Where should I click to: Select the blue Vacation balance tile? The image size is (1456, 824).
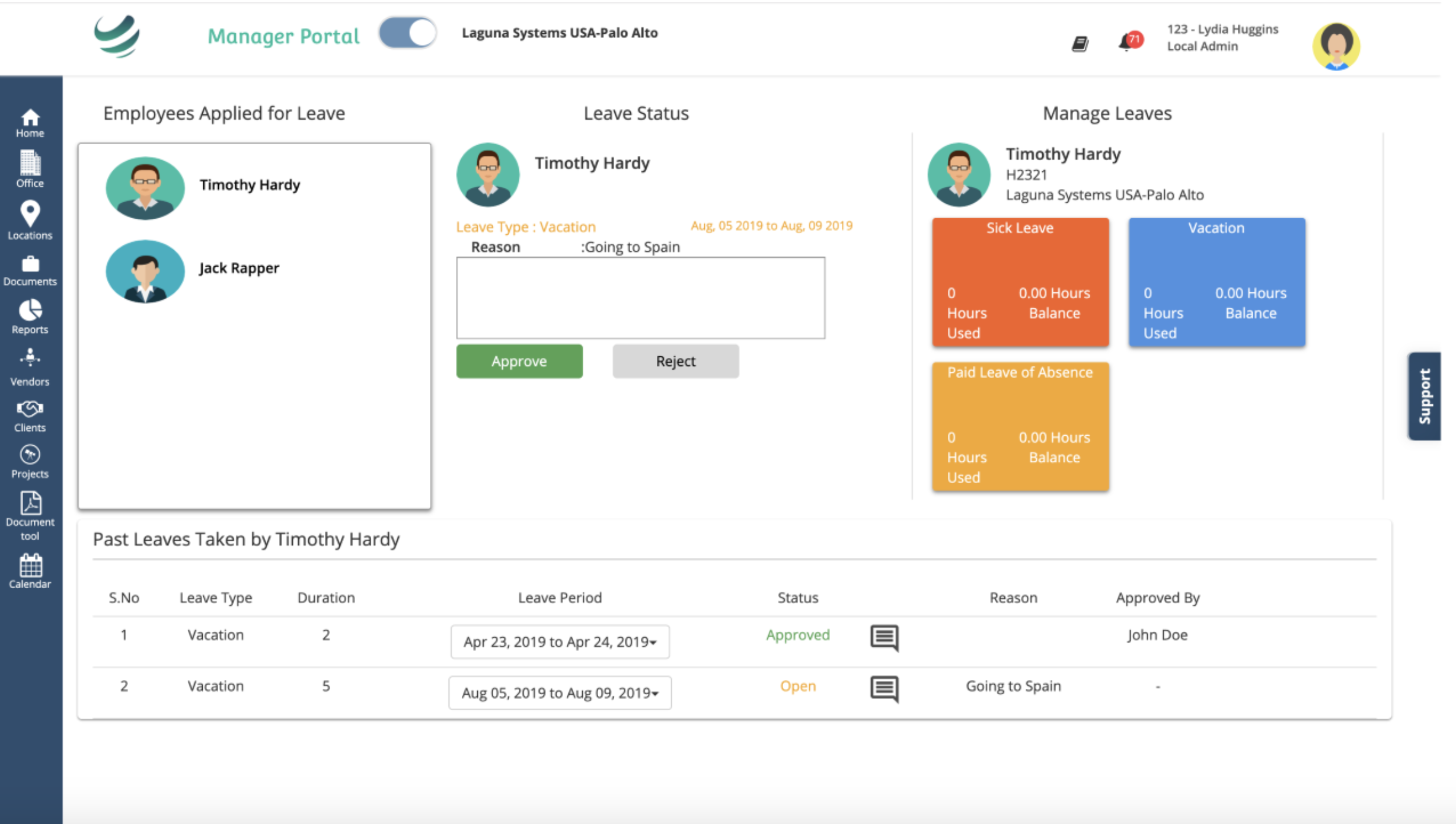click(1216, 282)
